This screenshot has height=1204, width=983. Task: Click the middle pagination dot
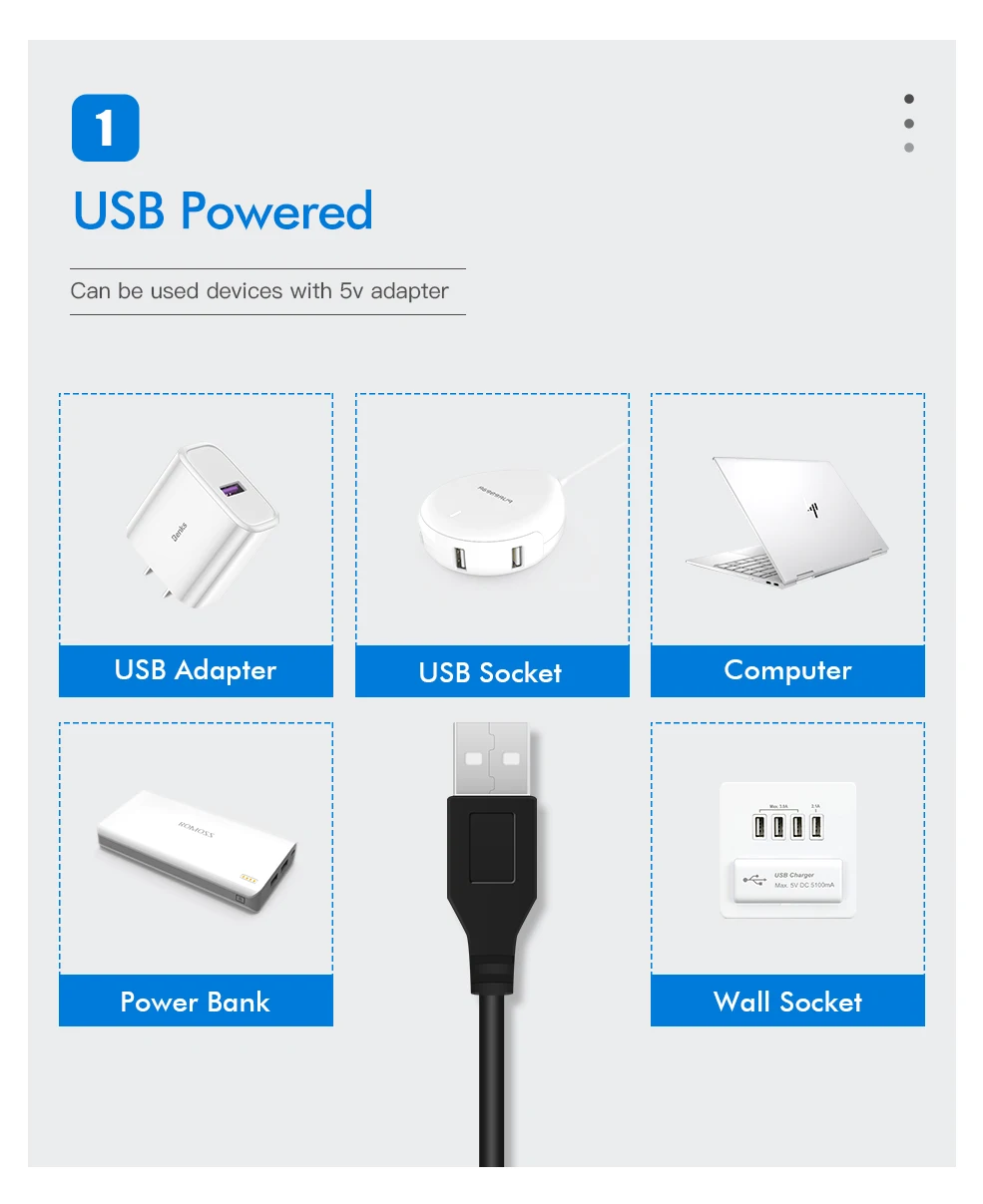pyautogui.click(x=909, y=124)
